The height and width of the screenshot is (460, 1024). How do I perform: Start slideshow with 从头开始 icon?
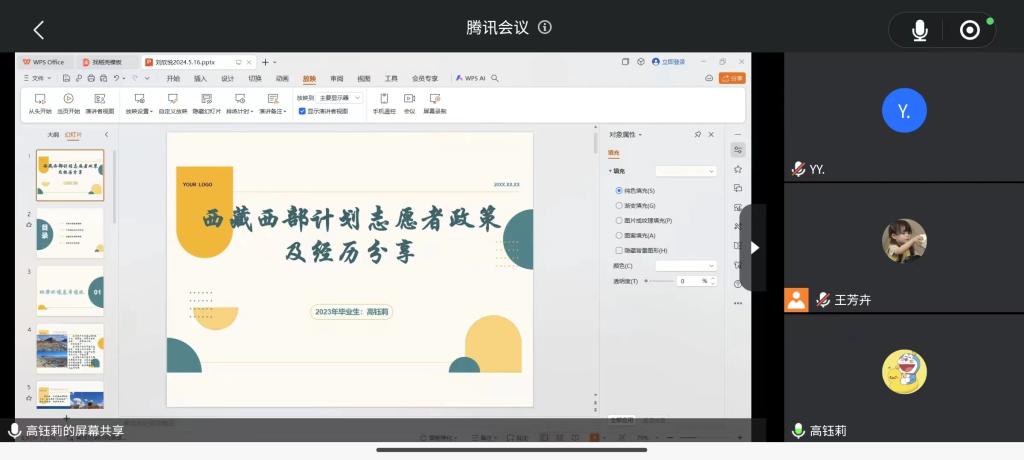pos(40,99)
